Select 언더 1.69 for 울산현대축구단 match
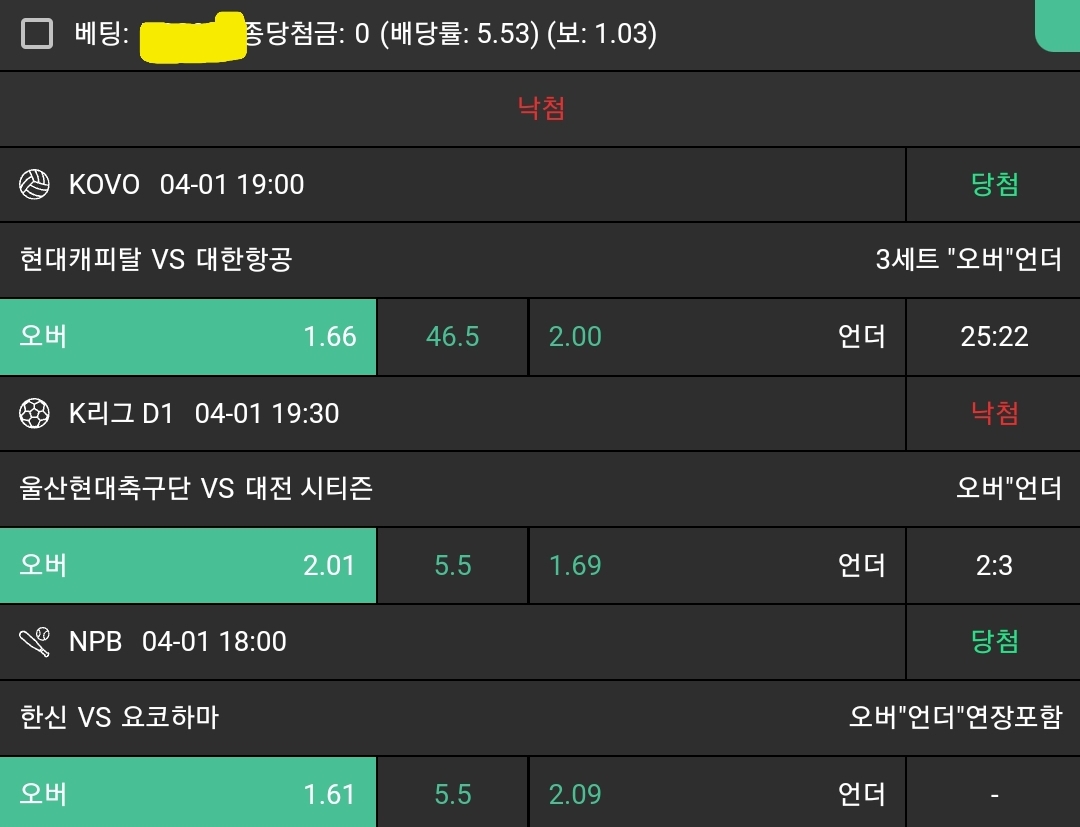 point(717,566)
